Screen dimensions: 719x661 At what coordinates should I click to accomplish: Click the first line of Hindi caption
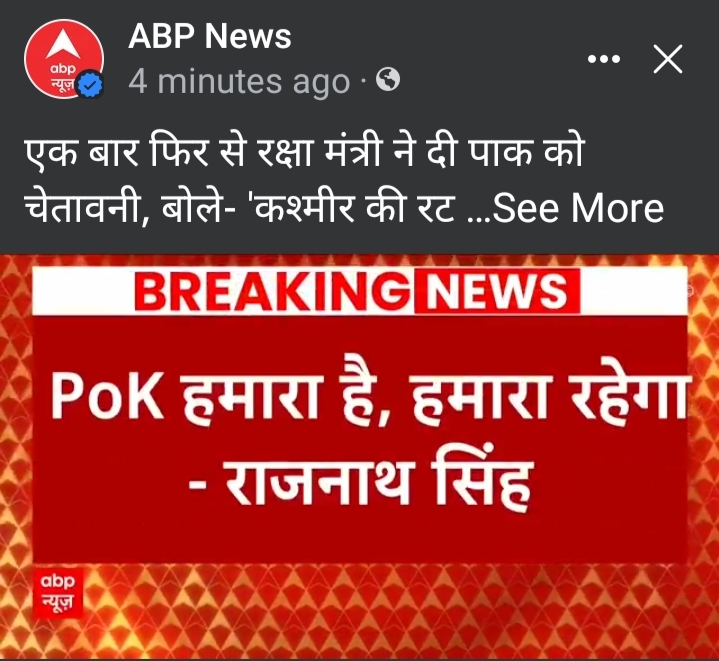[303, 152]
